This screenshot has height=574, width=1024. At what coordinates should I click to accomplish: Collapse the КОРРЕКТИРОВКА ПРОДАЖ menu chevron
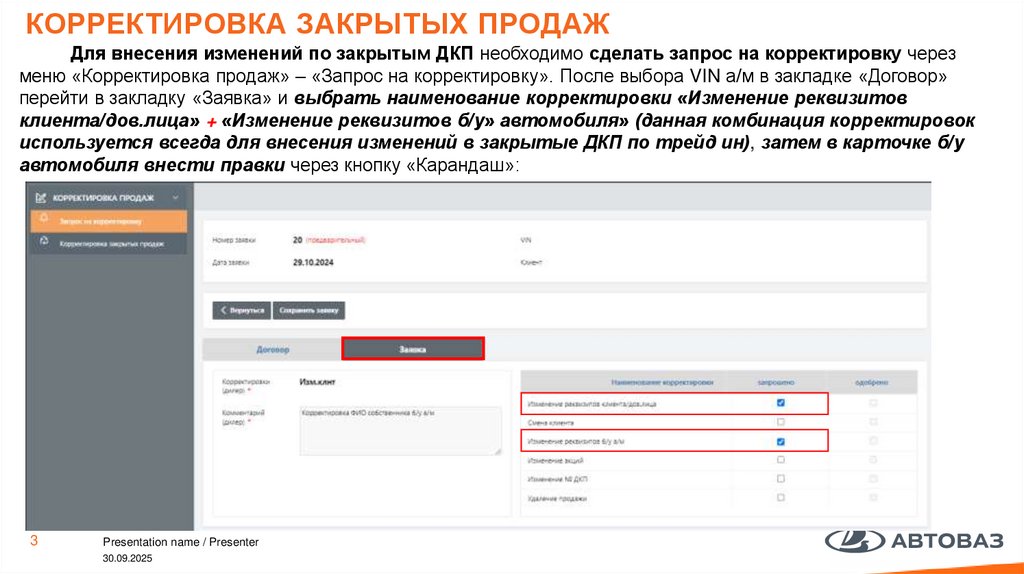(x=175, y=197)
